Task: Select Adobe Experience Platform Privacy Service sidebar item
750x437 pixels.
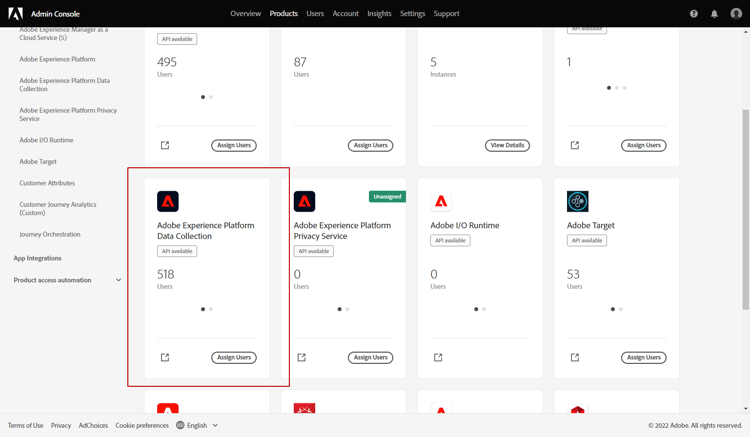Action: click(68, 114)
